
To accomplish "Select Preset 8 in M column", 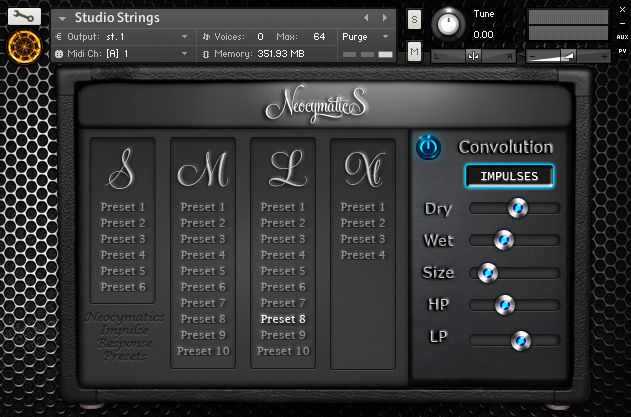I will 203,319.
